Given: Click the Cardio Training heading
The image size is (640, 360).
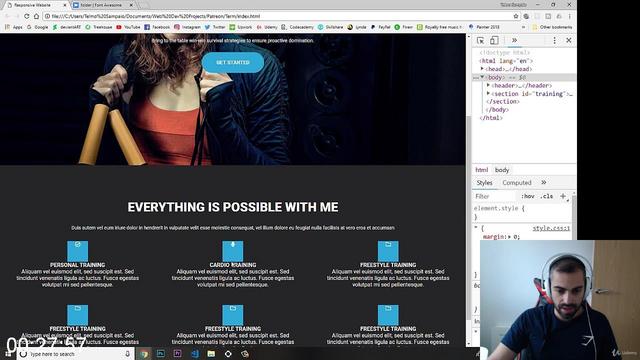Looking at the screenshot, I should pos(233,265).
